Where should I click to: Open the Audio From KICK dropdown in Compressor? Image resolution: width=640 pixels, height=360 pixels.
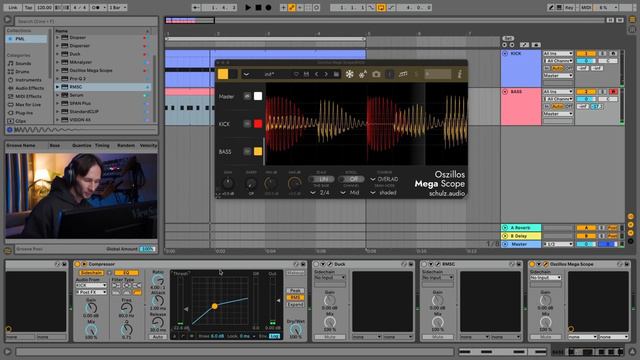point(91,285)
